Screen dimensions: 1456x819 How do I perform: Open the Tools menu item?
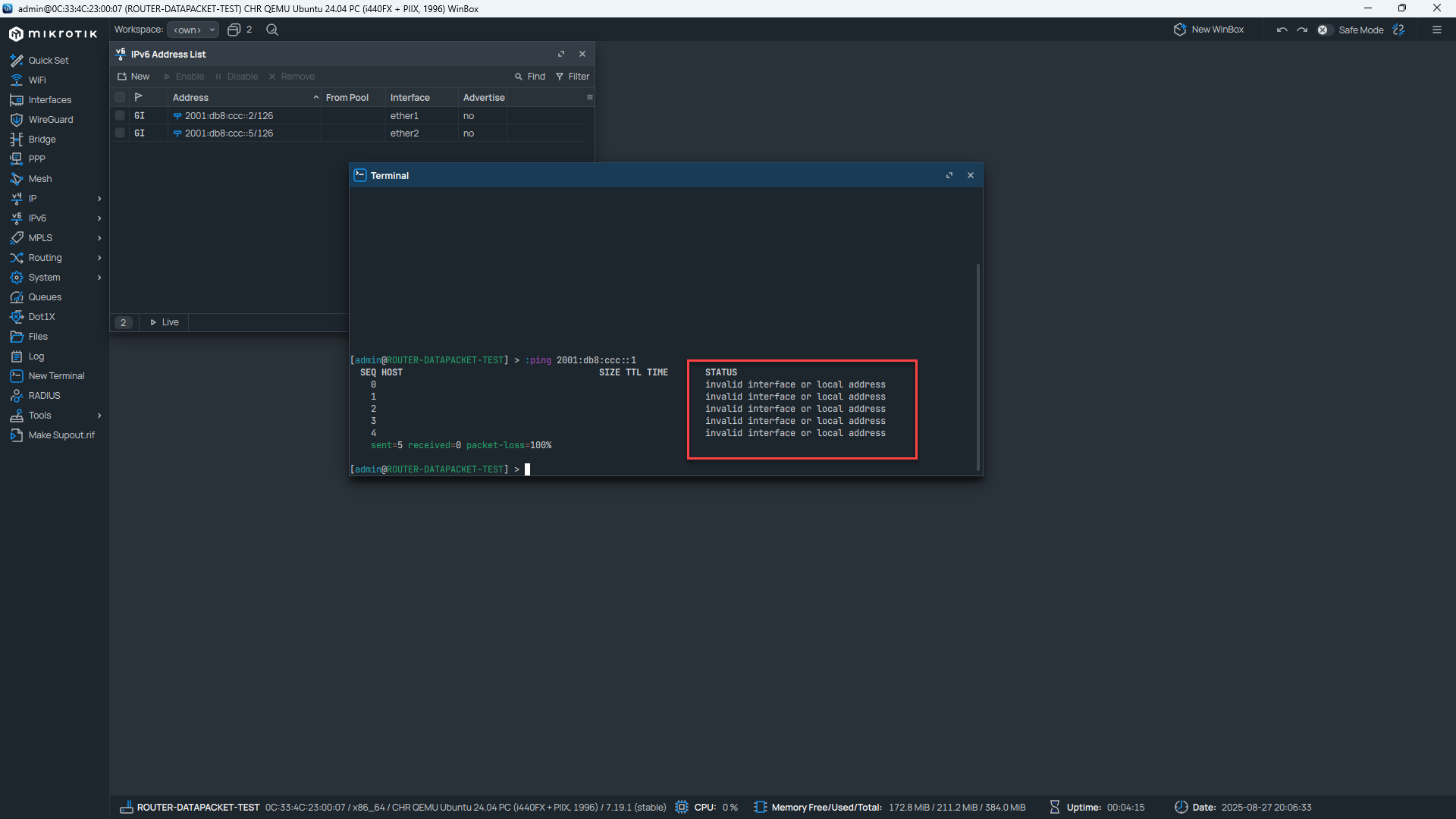pos(39,416)
